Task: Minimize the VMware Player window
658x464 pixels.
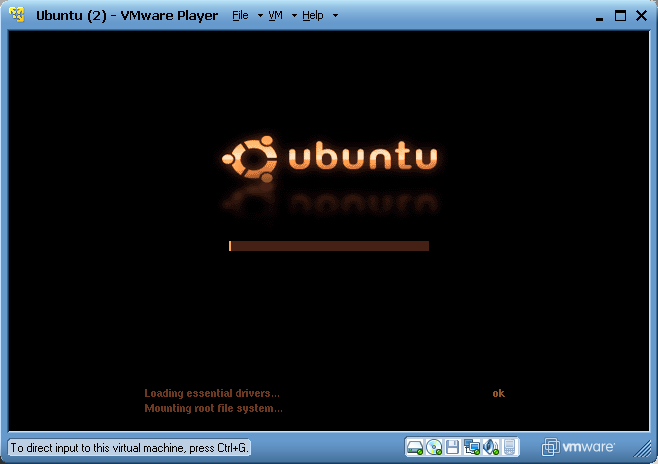Action: pyautogui.click(x=598, y=15)
